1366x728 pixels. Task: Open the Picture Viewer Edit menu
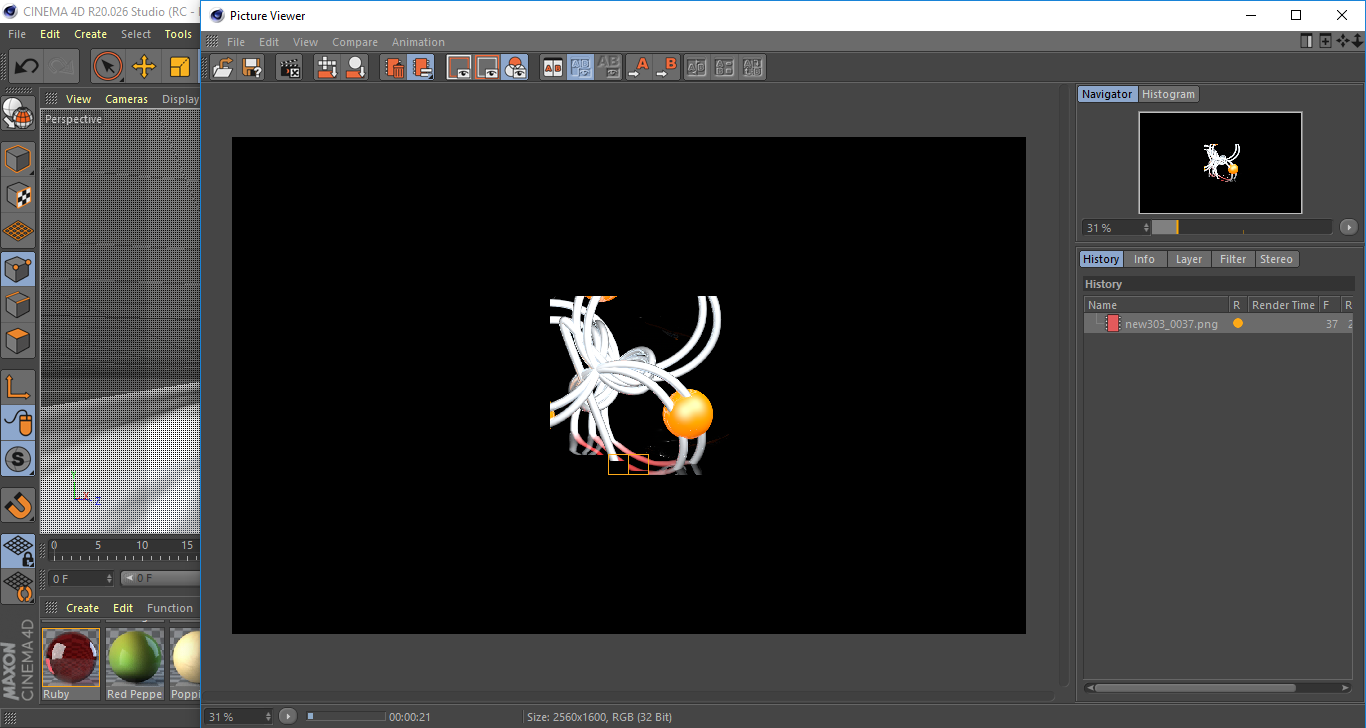point(269,42)
